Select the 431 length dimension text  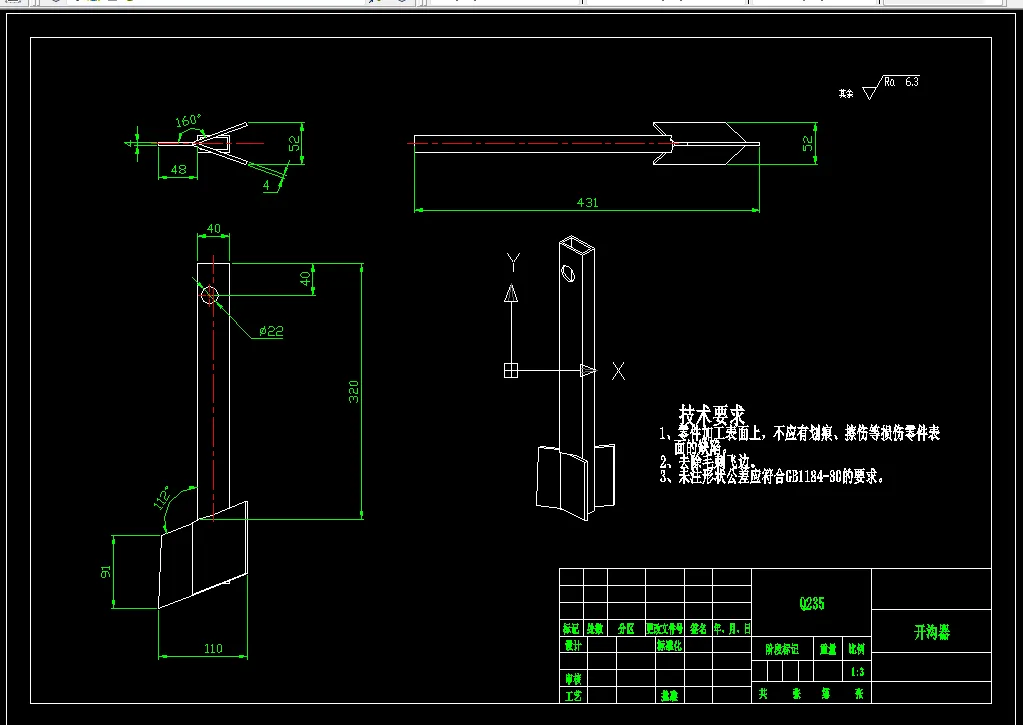(587, 202)
